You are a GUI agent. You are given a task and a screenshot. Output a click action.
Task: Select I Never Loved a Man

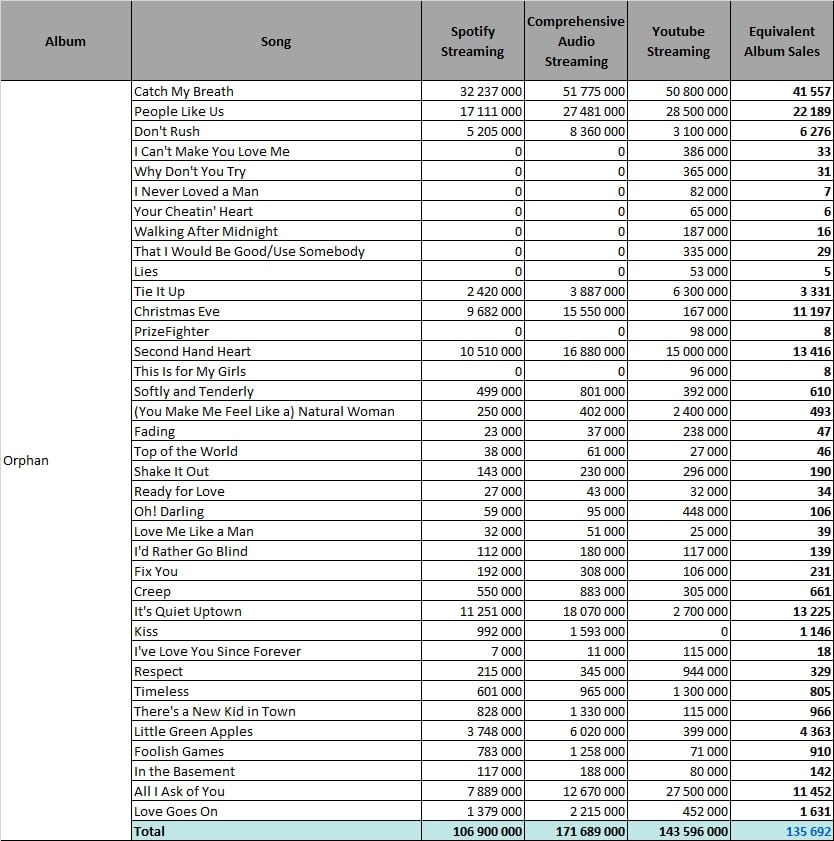point(276,191)
